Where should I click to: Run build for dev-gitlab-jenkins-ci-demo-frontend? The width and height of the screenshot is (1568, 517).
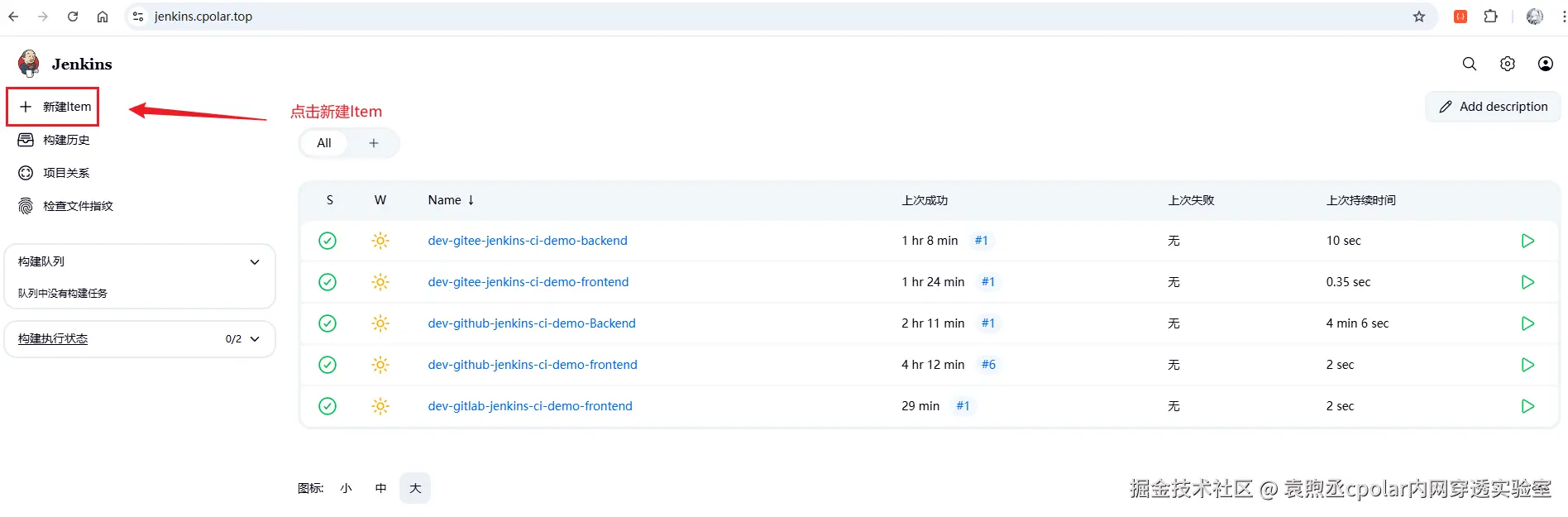(x=1527, y=406)
